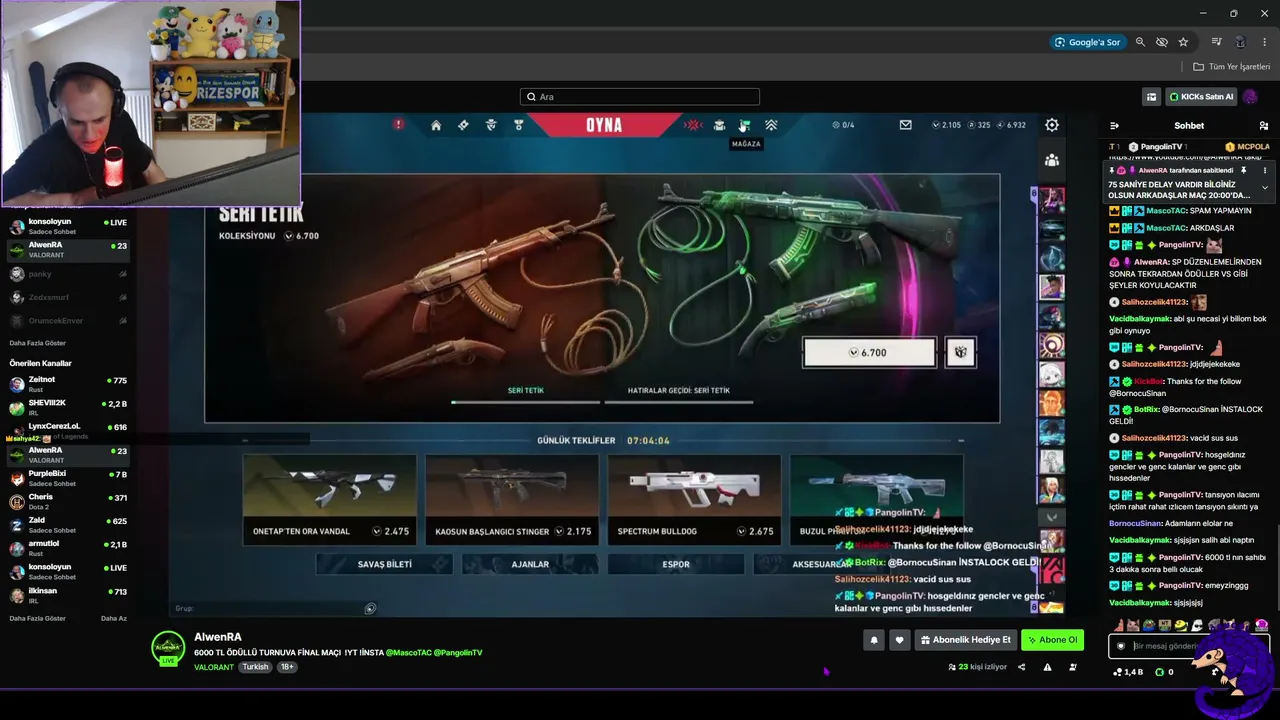Open the Valorant mail inbox envelope
Viewport: 1280px width, 720px height.
(x=905, y=125)
